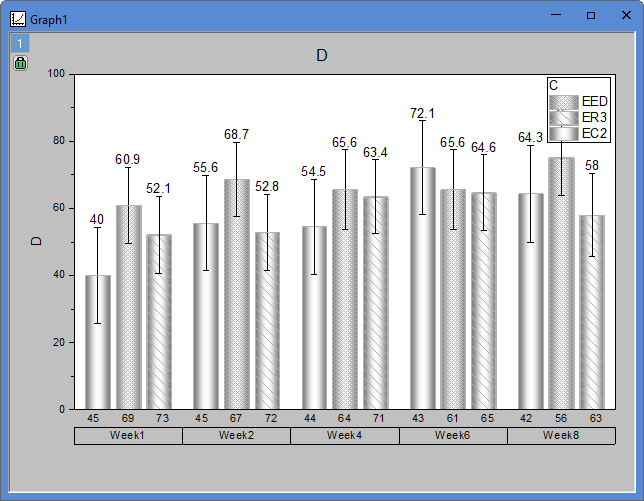The image size is (644, 501).
Task: Select the EC2 legend label
Action: [594, 133]
